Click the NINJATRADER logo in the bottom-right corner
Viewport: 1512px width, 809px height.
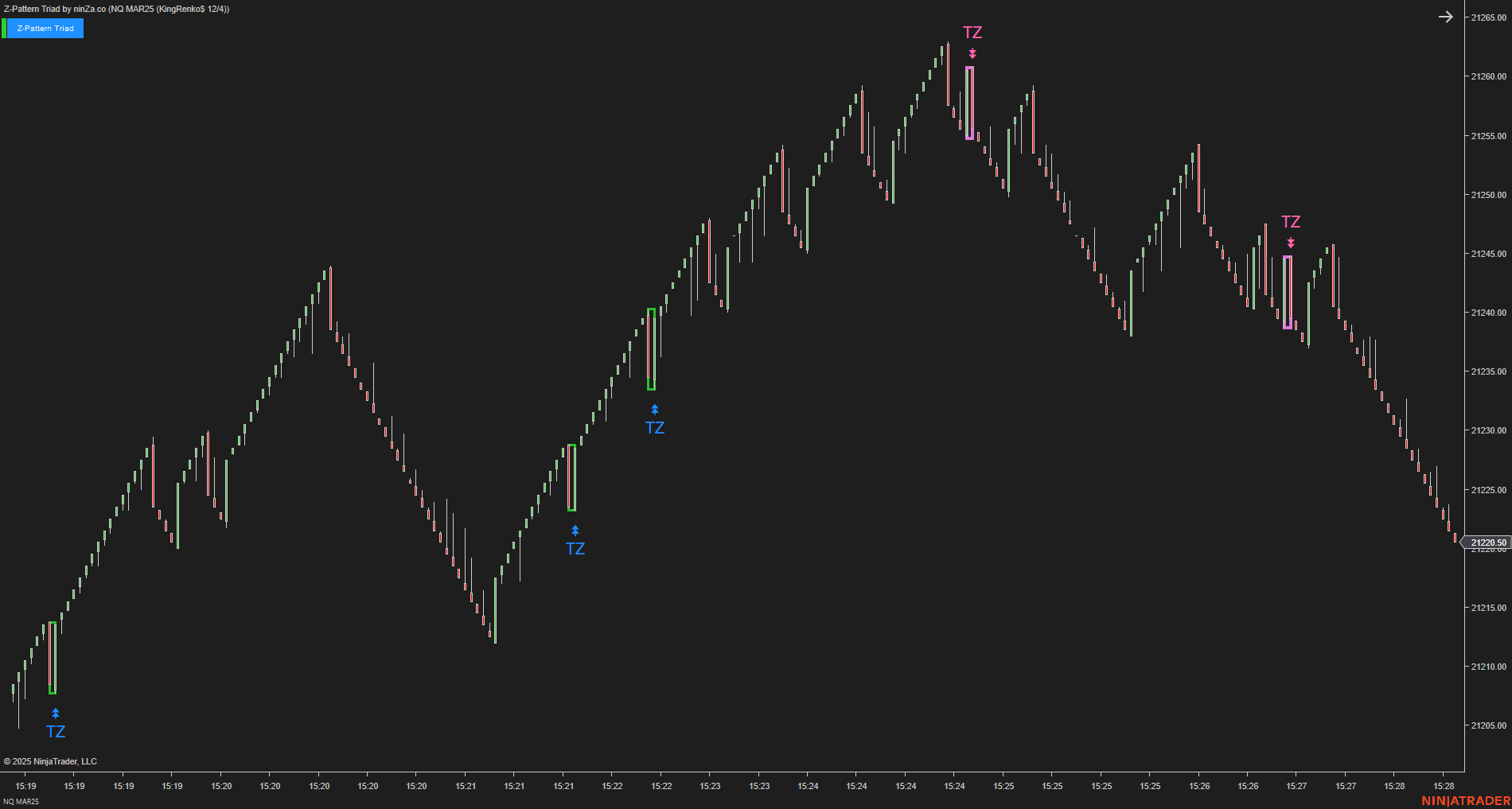1467,802
